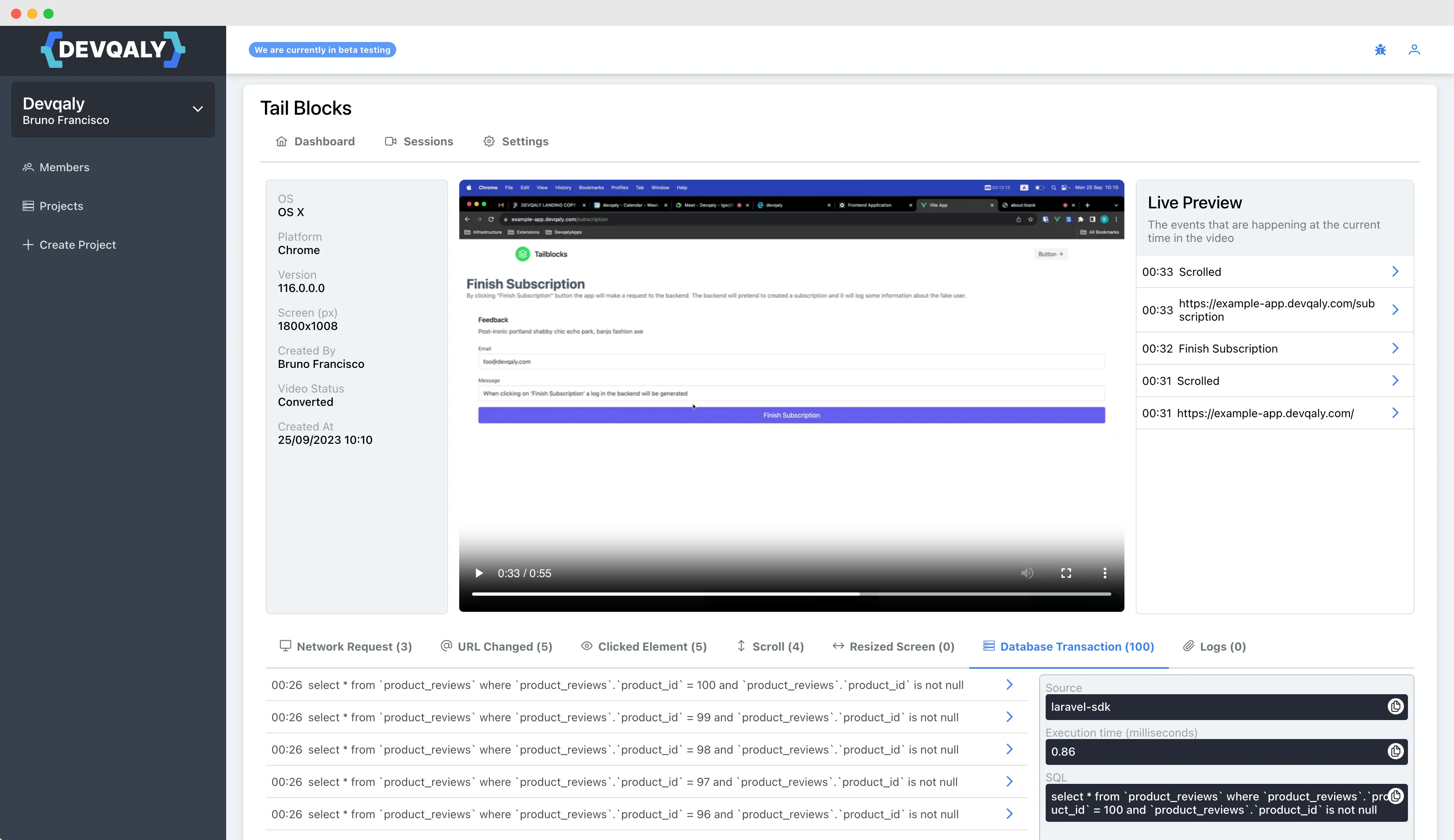The height and width of the screenshot is (840, 1454).
Task: Toggle fullscreen on the video player
Action: tap(1066, 573)
